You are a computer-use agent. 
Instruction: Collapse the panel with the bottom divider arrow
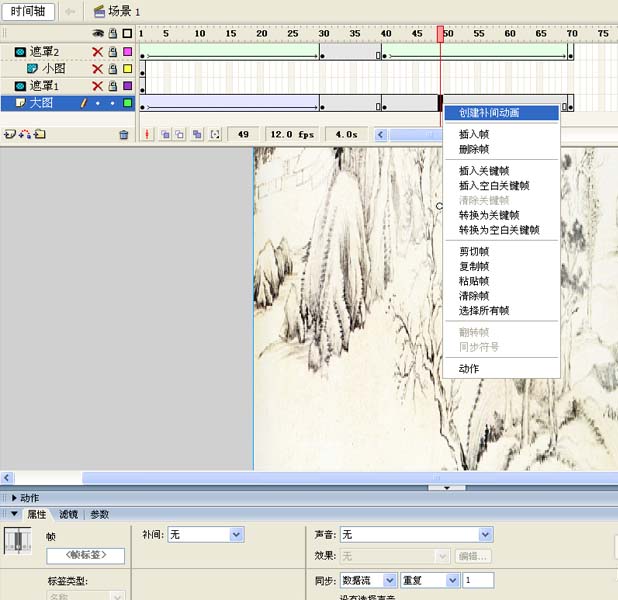[x=447, y=488]
